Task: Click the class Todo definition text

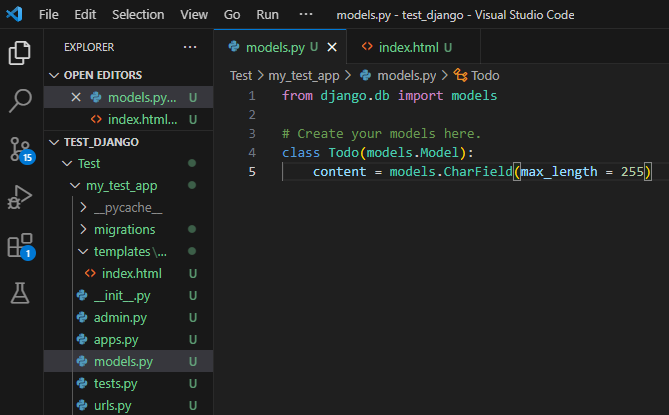Action: [378, 152]
